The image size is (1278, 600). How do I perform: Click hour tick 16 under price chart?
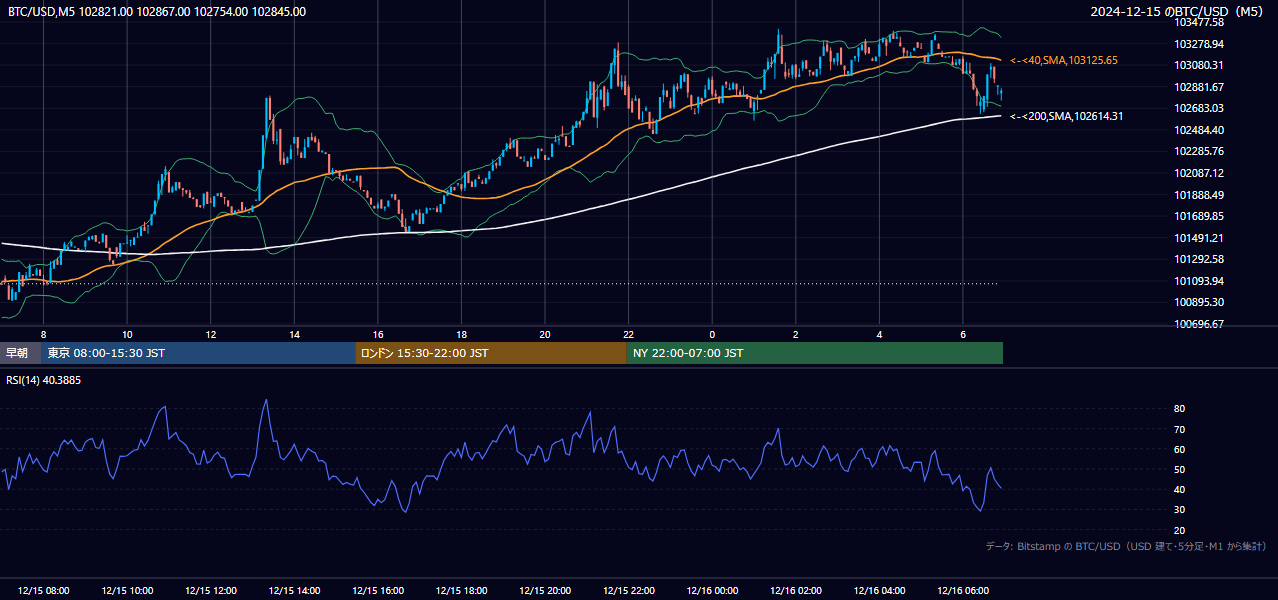pyautogui.click(x=378, y=334)
